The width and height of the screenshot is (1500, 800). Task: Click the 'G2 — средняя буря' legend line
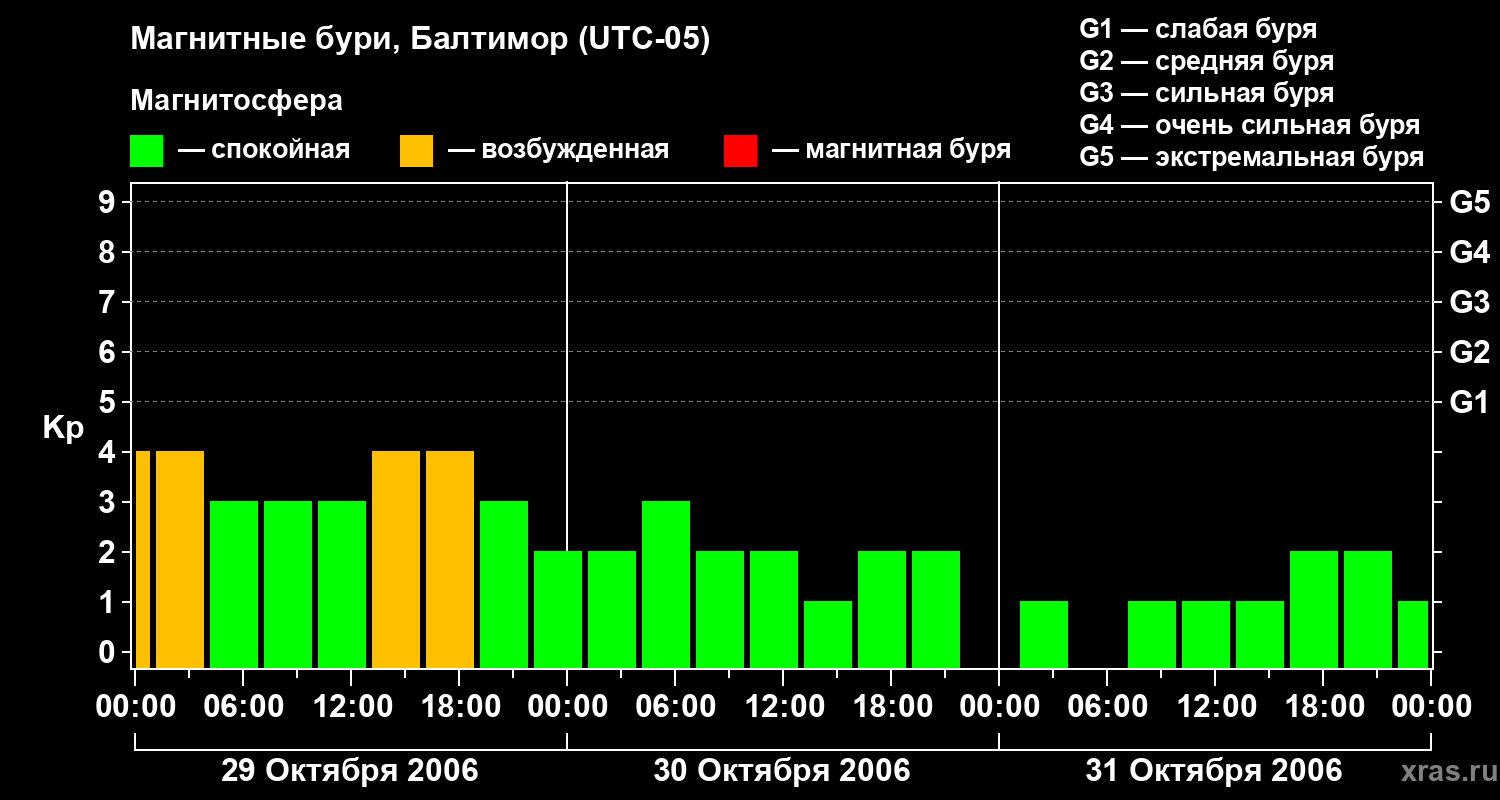pyautogui.click(x=1206, y=61)
